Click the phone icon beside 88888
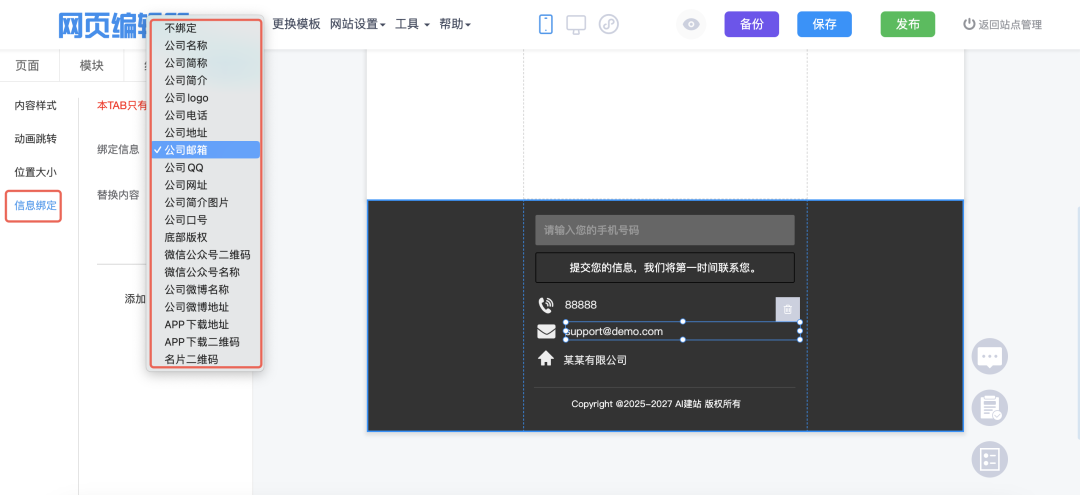This screenshot has height=495, width=1080. click(546, 305)
